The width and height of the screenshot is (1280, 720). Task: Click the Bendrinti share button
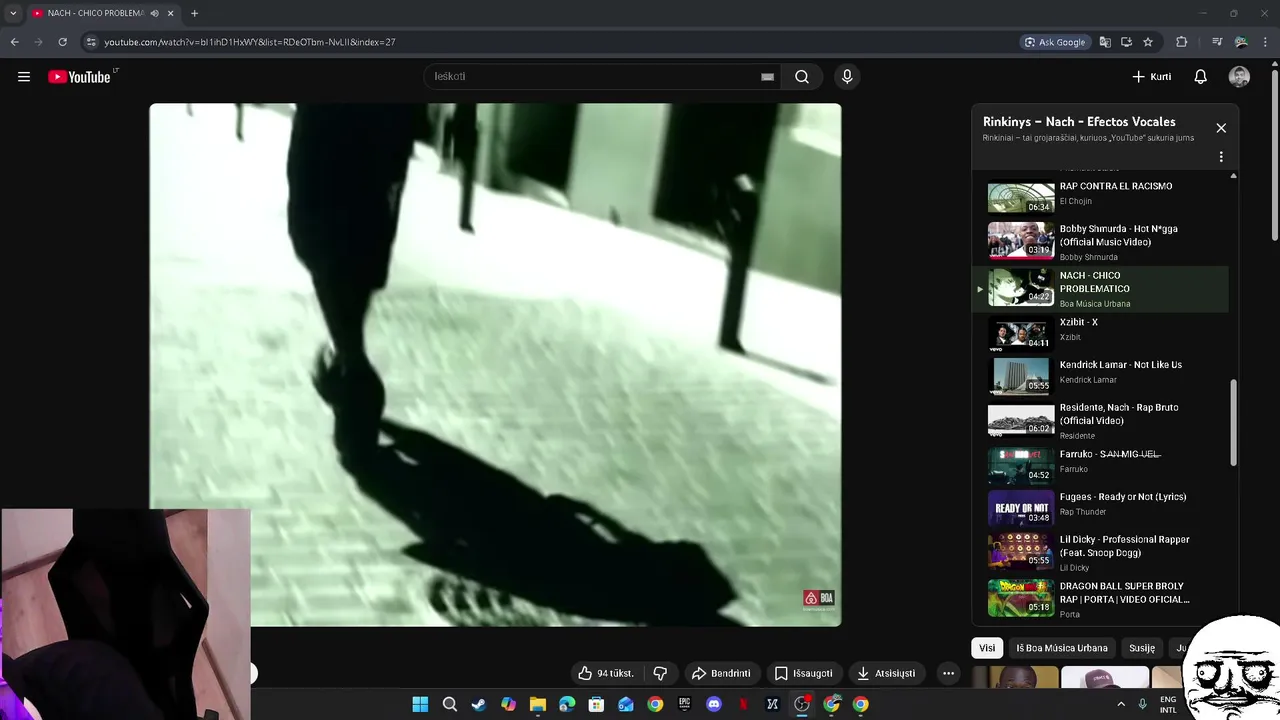point(721,673)
